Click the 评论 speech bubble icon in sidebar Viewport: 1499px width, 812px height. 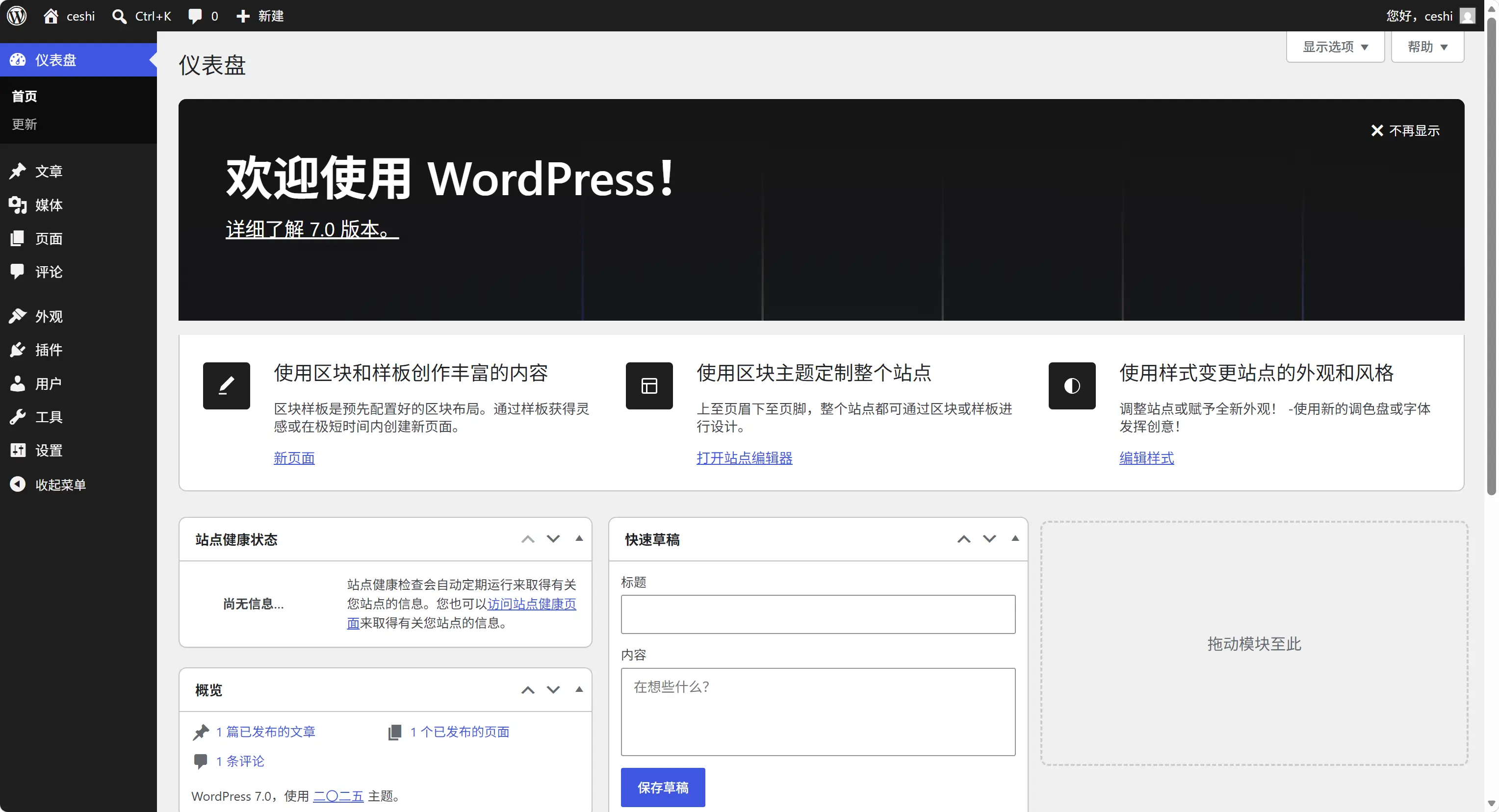pos(18,271)
